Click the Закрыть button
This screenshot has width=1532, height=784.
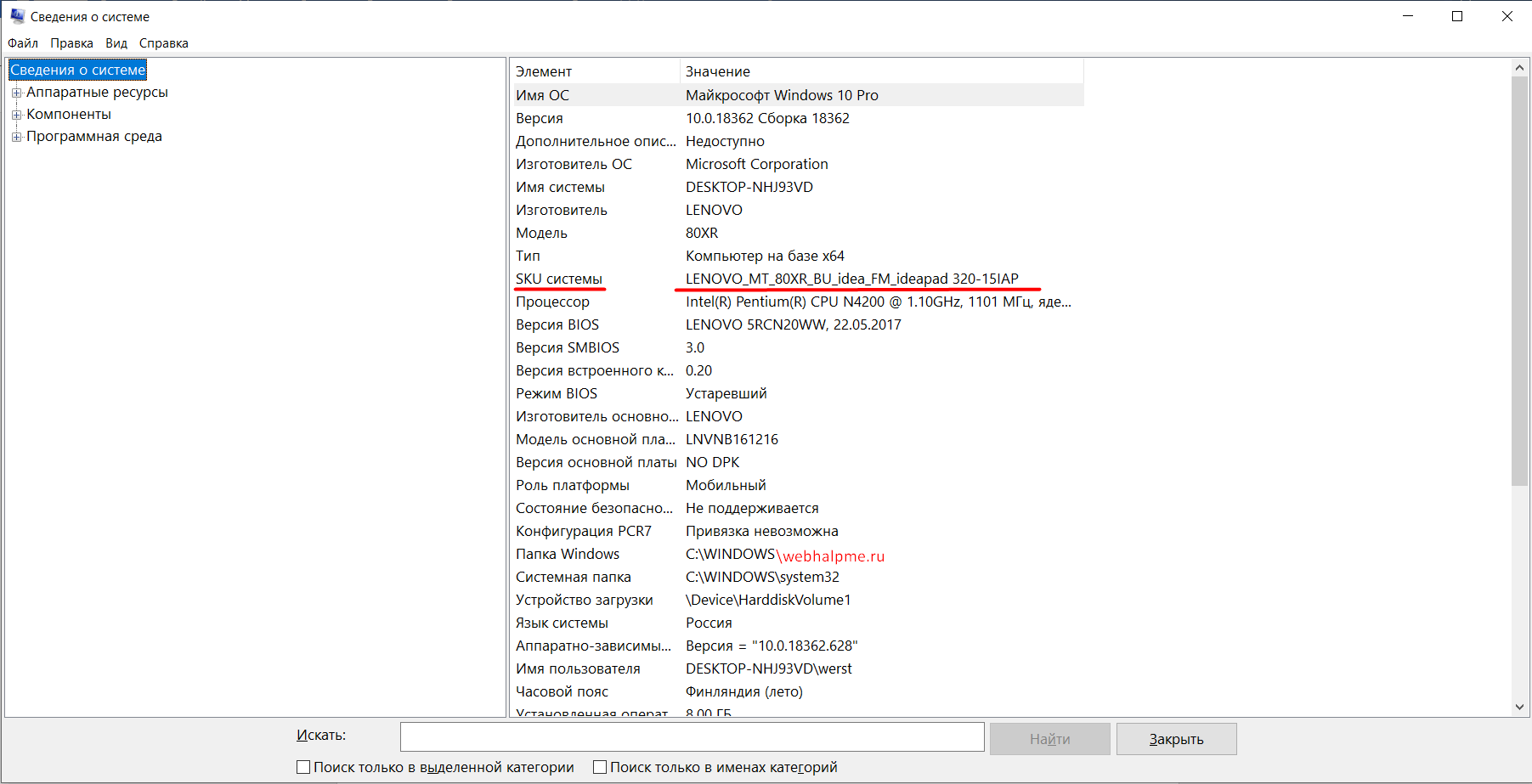pyautogui.click(x=1176, y=739)
